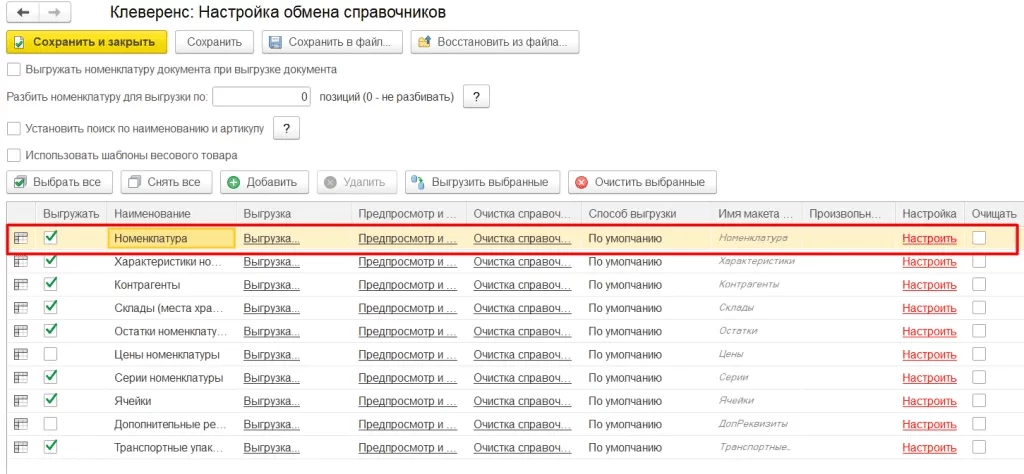Click the position count input field
1024x474 pixels.
[x=262, y=97]
